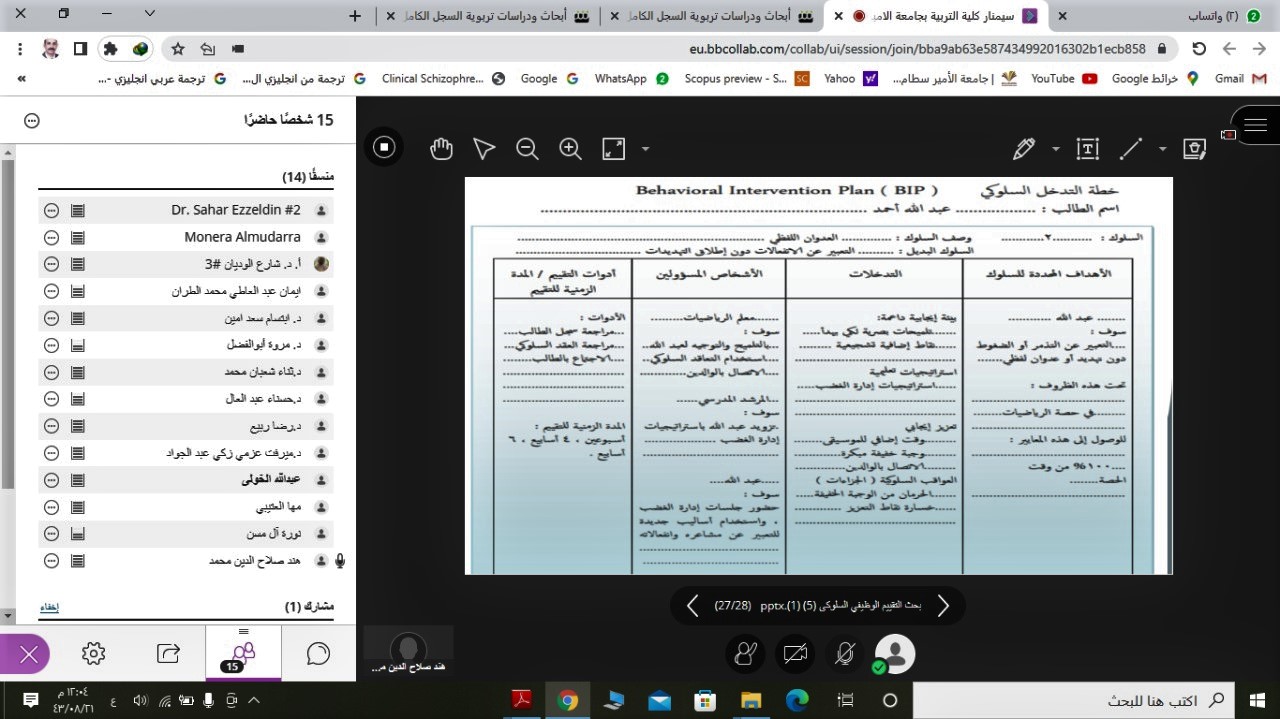This screenshot has height=719, width=1280.
Task: Open the fit view dropdown arrow
Action: (x=645, y=149)
